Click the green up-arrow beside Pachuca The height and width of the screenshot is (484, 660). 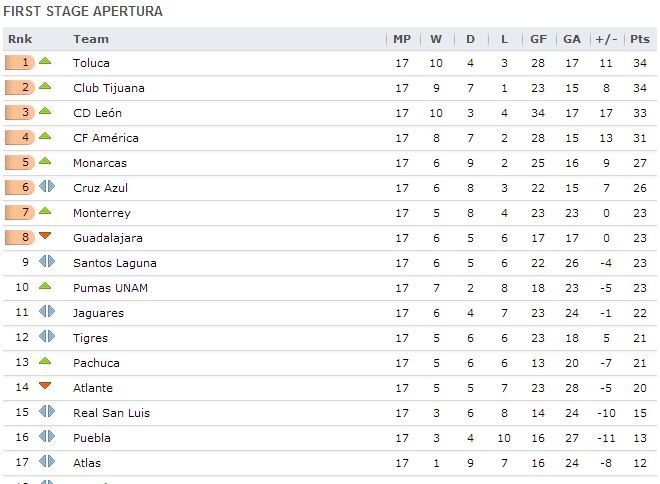click(45, 361)
